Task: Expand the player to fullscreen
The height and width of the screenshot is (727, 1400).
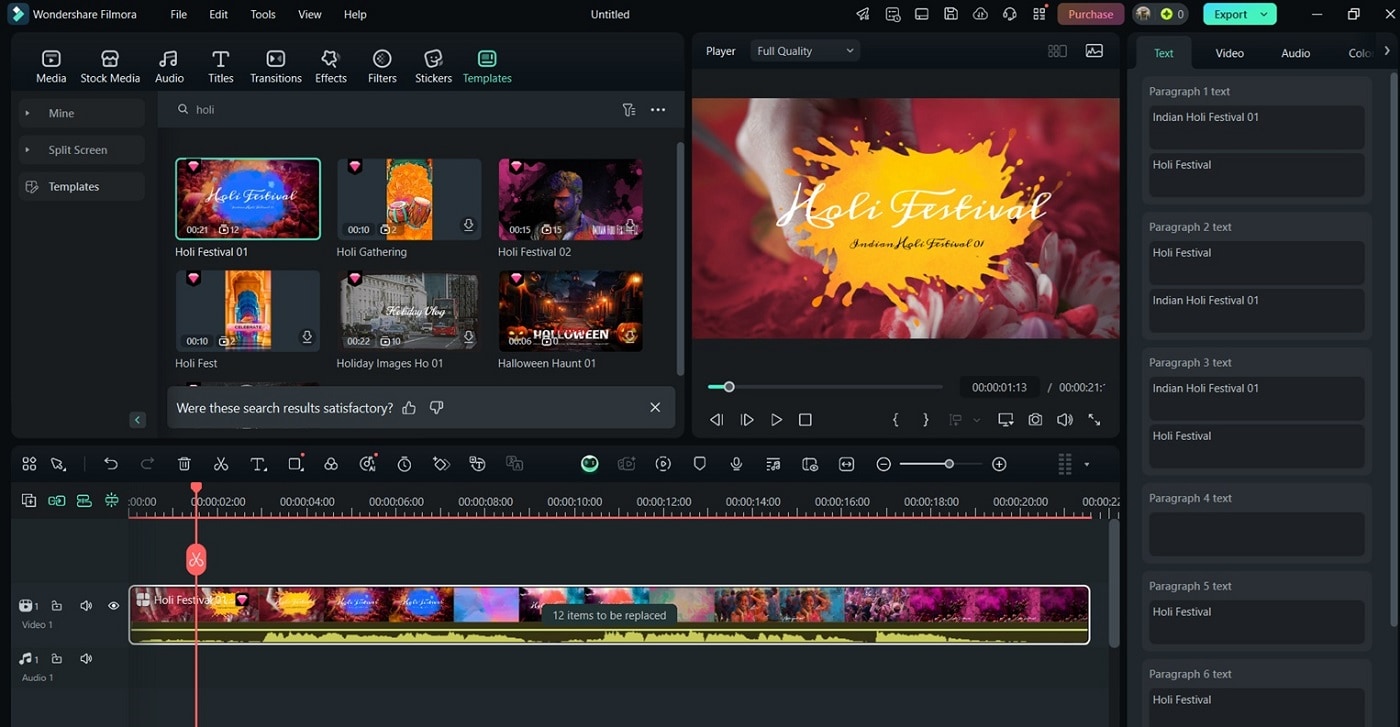Action: (1094, 420)
